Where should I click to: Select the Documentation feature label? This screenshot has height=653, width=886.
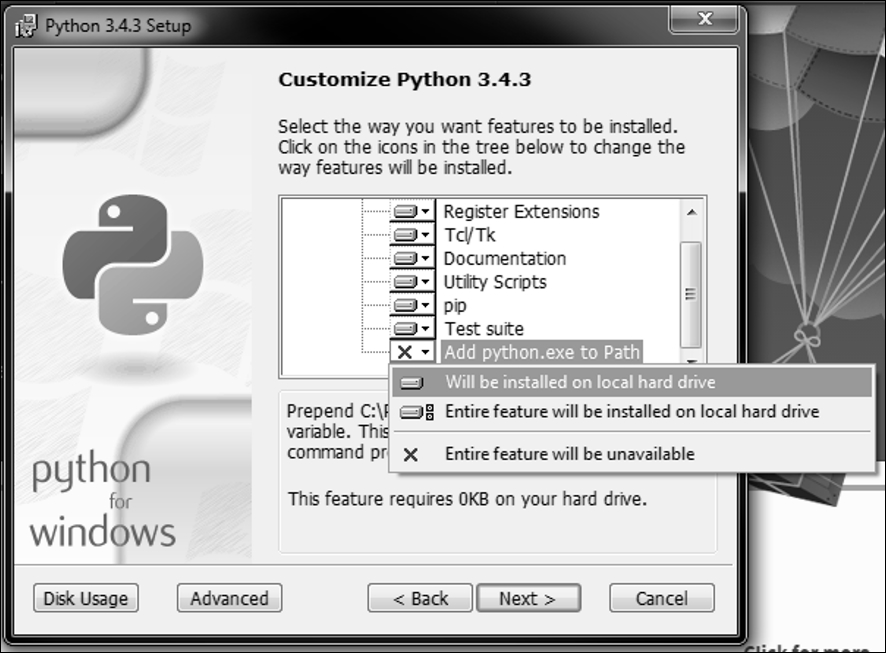pos(504,259)
